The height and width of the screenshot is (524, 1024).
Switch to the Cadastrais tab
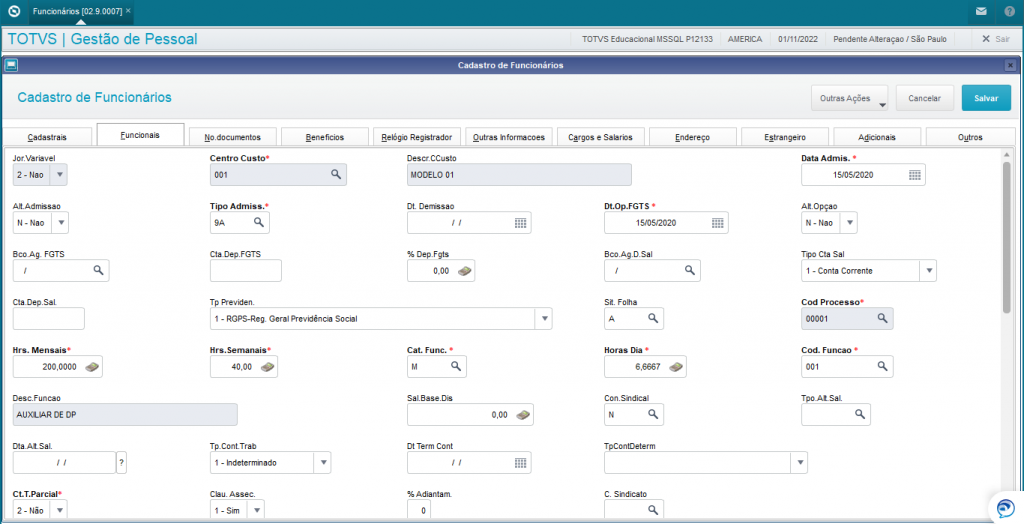click(47, 137)
